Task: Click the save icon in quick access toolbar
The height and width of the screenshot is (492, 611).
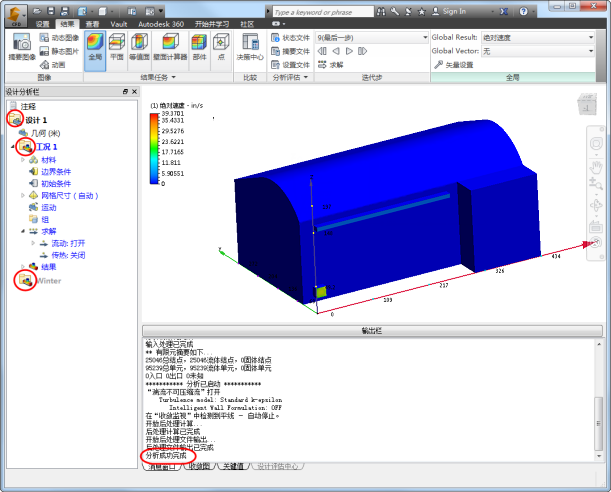Action: [51, 12]
